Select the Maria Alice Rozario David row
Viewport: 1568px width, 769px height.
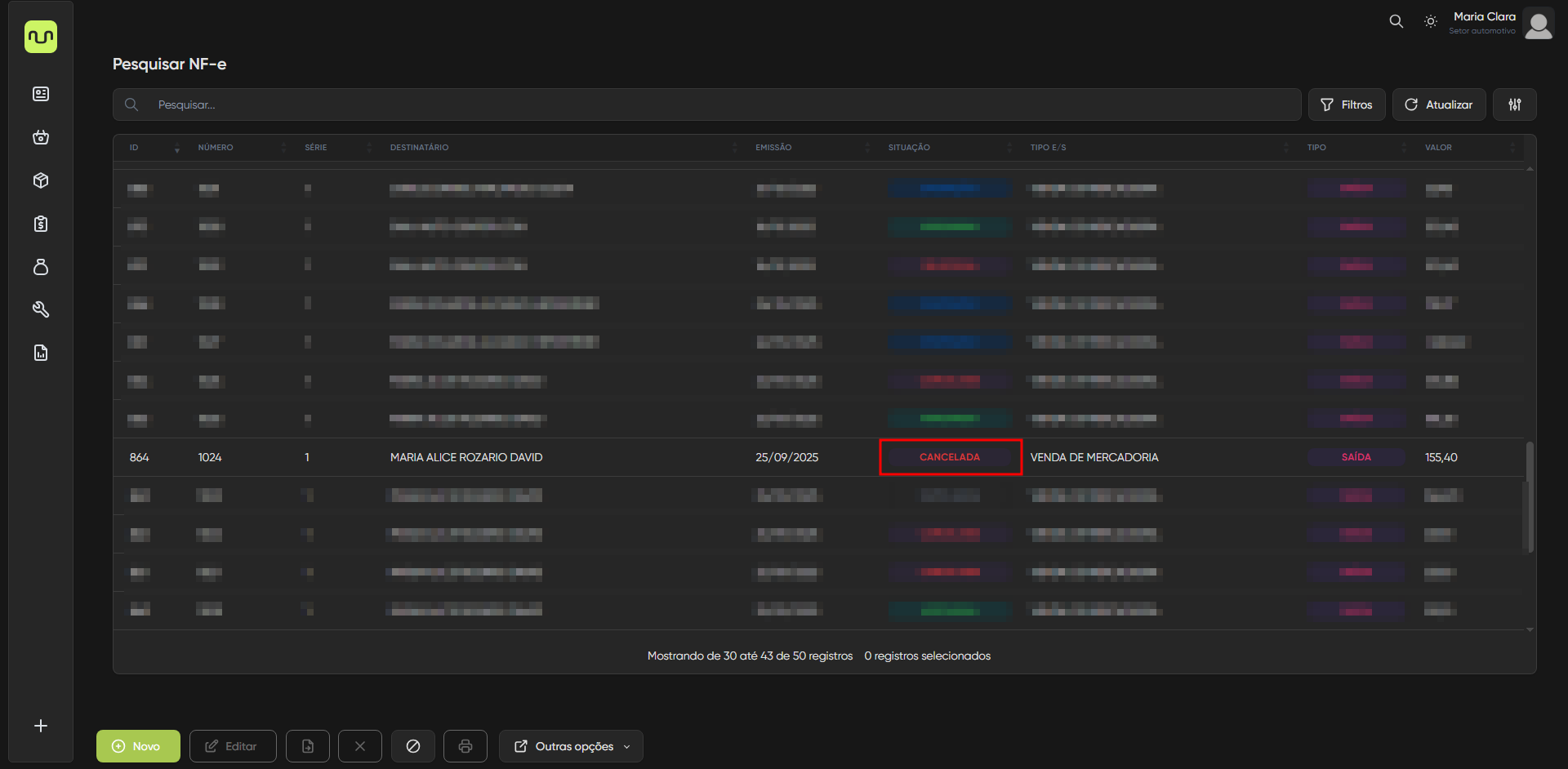coord(465,457)
